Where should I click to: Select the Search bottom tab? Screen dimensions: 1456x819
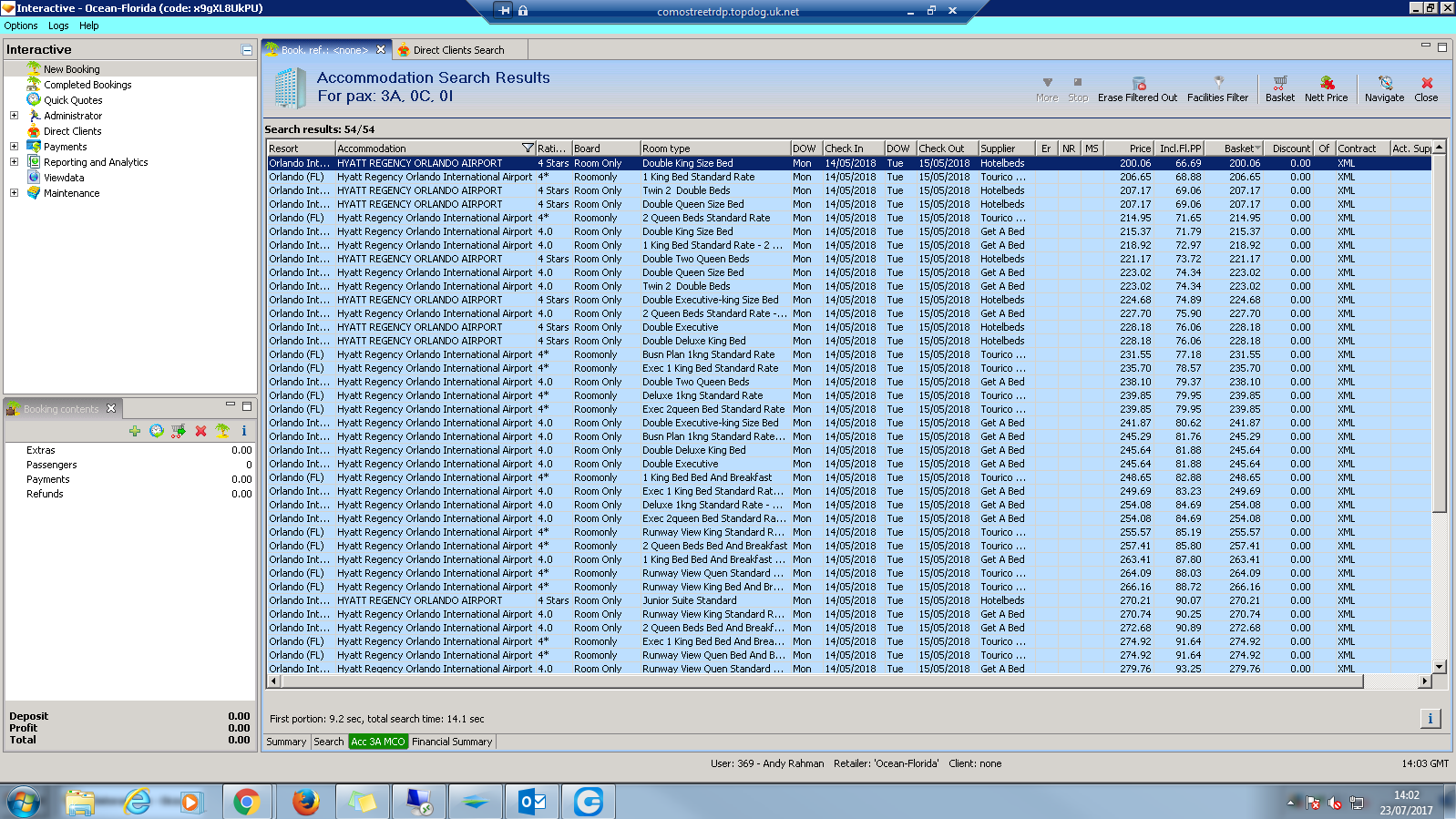point(329,742)
